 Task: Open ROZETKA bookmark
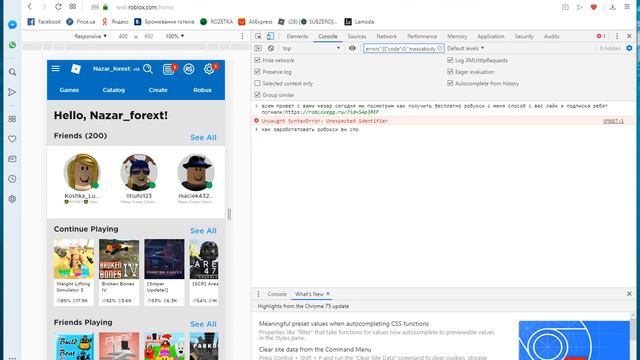tap(216, 22)
